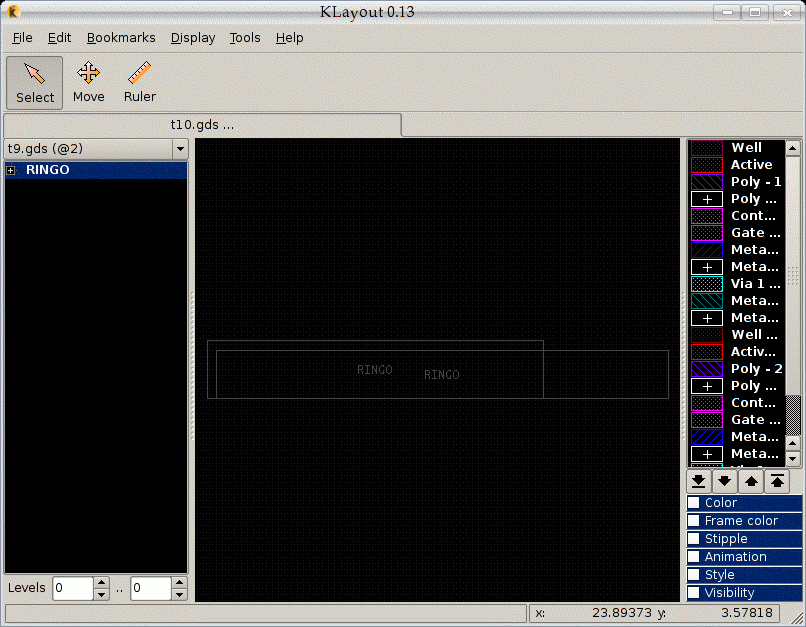Move layer to top button
Viewport: 806px width, 627px height.
tap(776, 481)
